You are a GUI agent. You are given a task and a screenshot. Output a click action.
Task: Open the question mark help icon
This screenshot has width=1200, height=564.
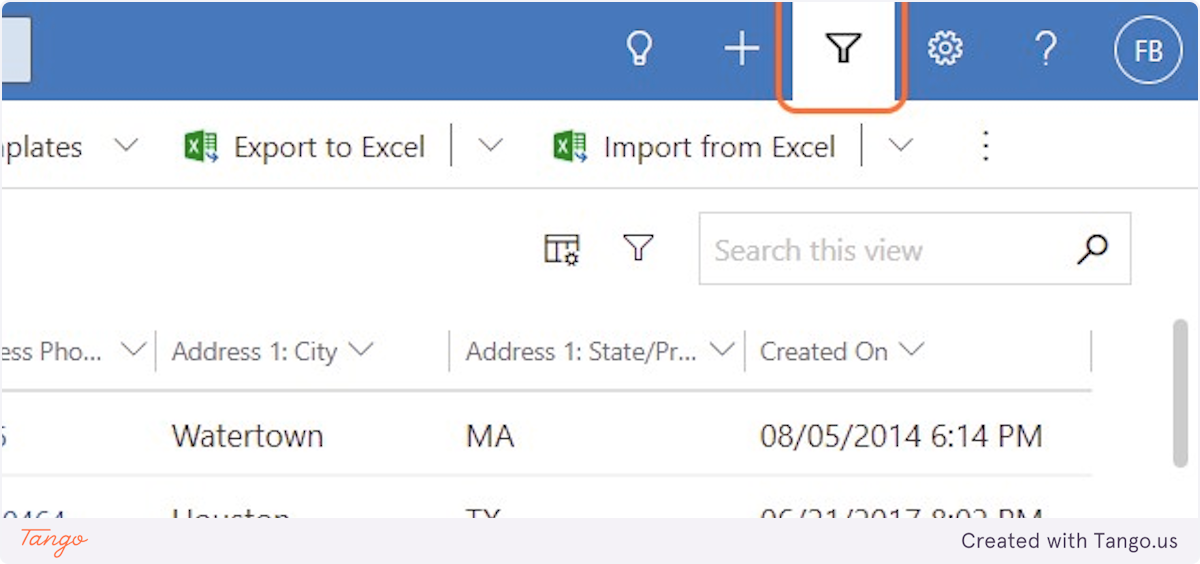point(1045,48)
